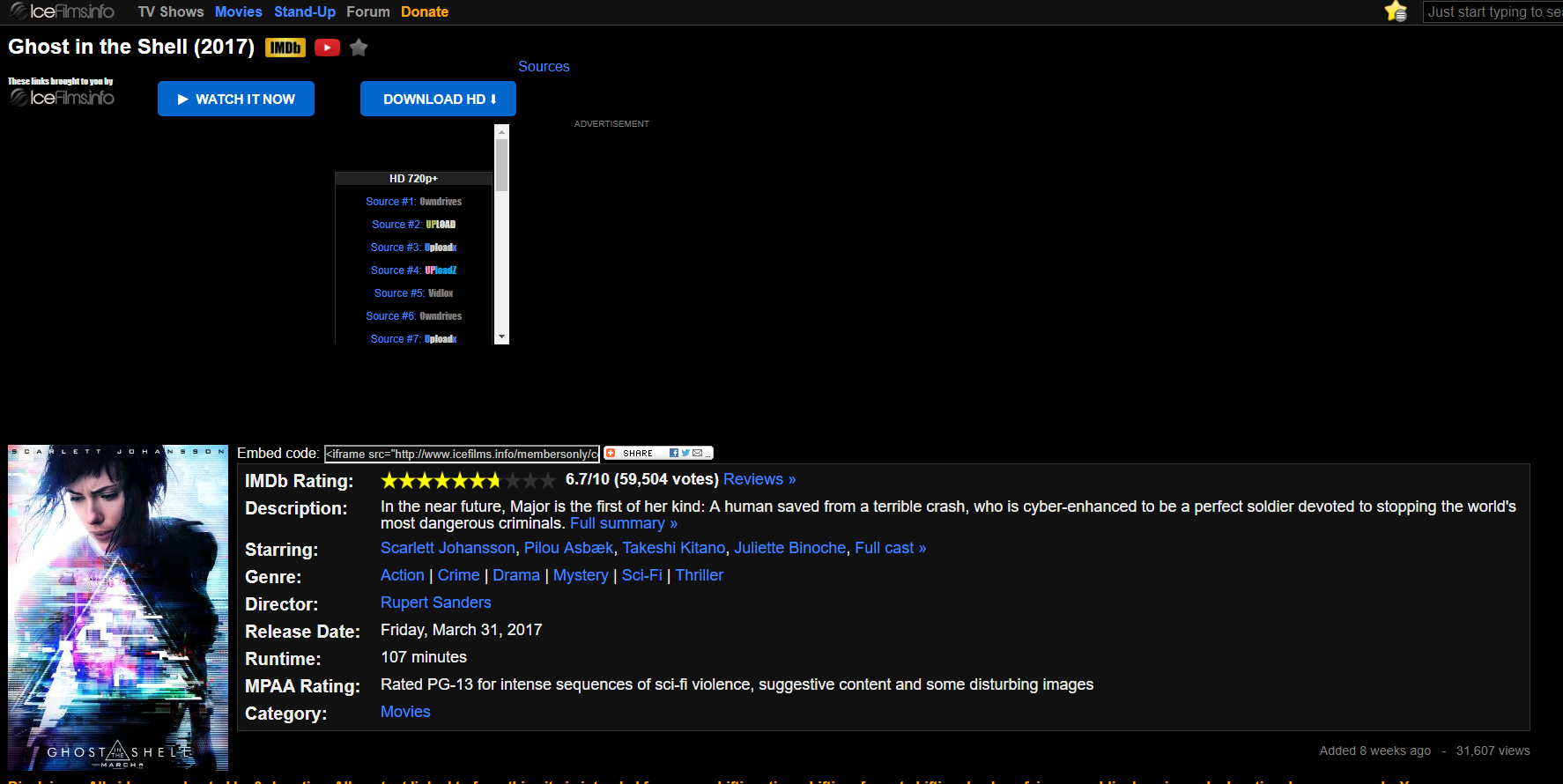Click the IceFilms.info logo in header
Screen dimensions: 1563x784
click(x=62, y=11)
